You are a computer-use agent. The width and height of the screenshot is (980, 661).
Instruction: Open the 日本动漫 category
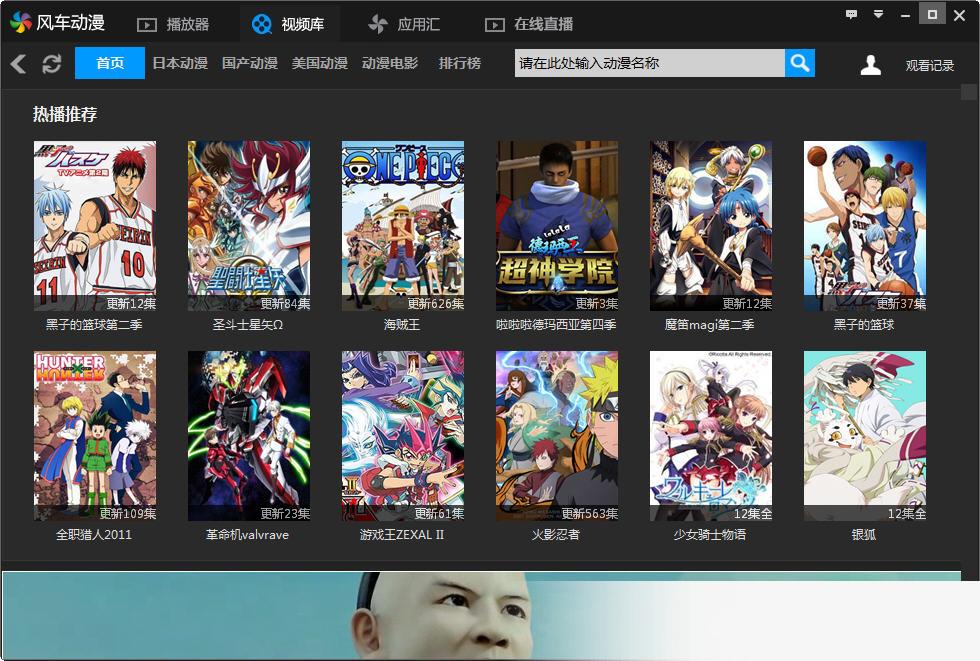coord(180,63)
